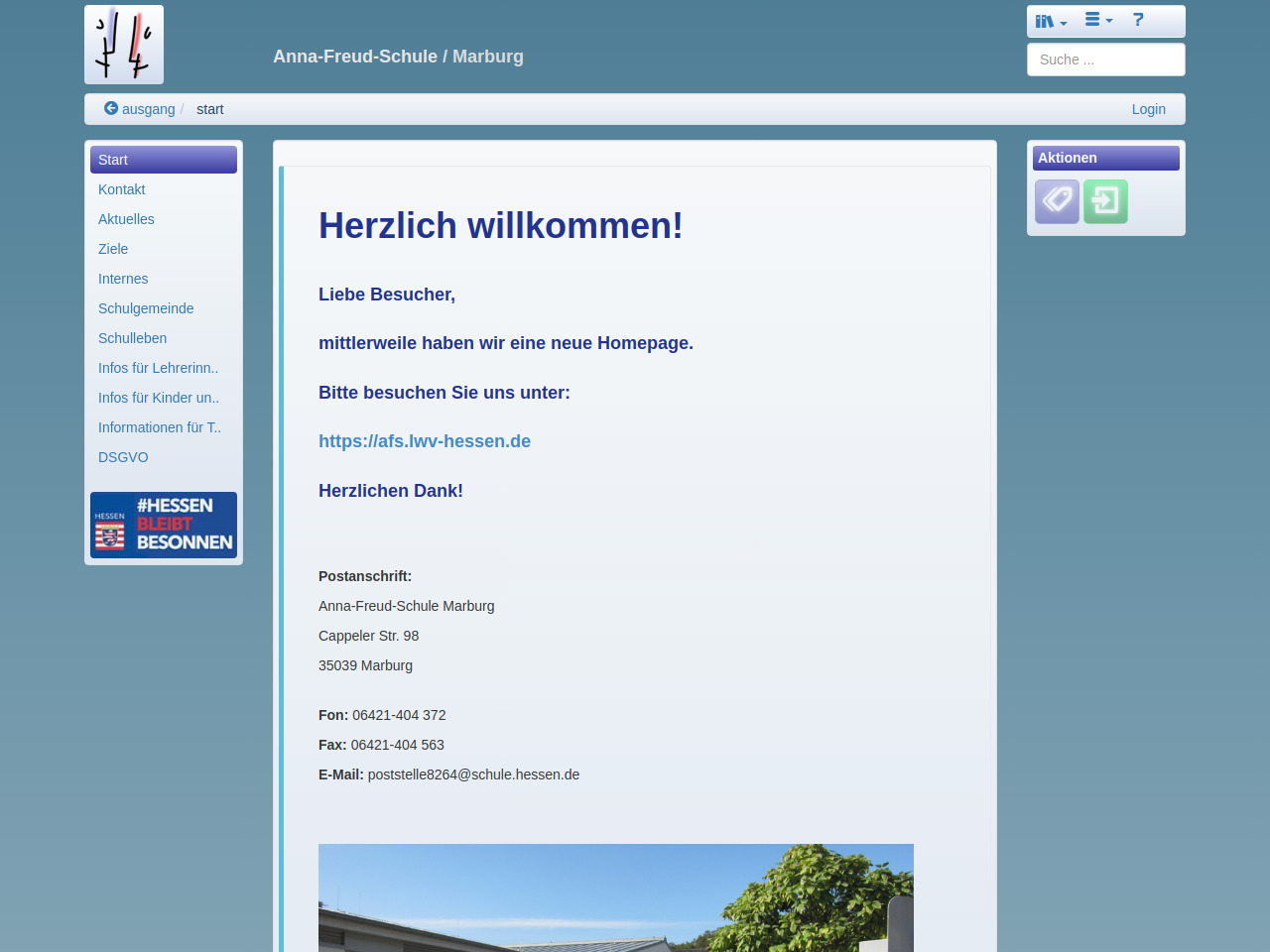Viewport: 1270px width, 952px height.
Task: Open the Ziele menu entry
Action: coord(113,249)
